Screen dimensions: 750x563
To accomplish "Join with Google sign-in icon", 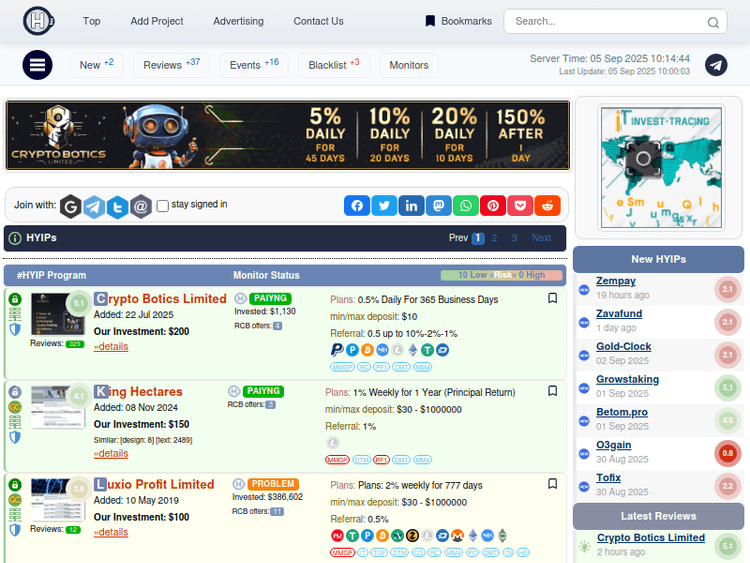I will (x=70, y=206).
